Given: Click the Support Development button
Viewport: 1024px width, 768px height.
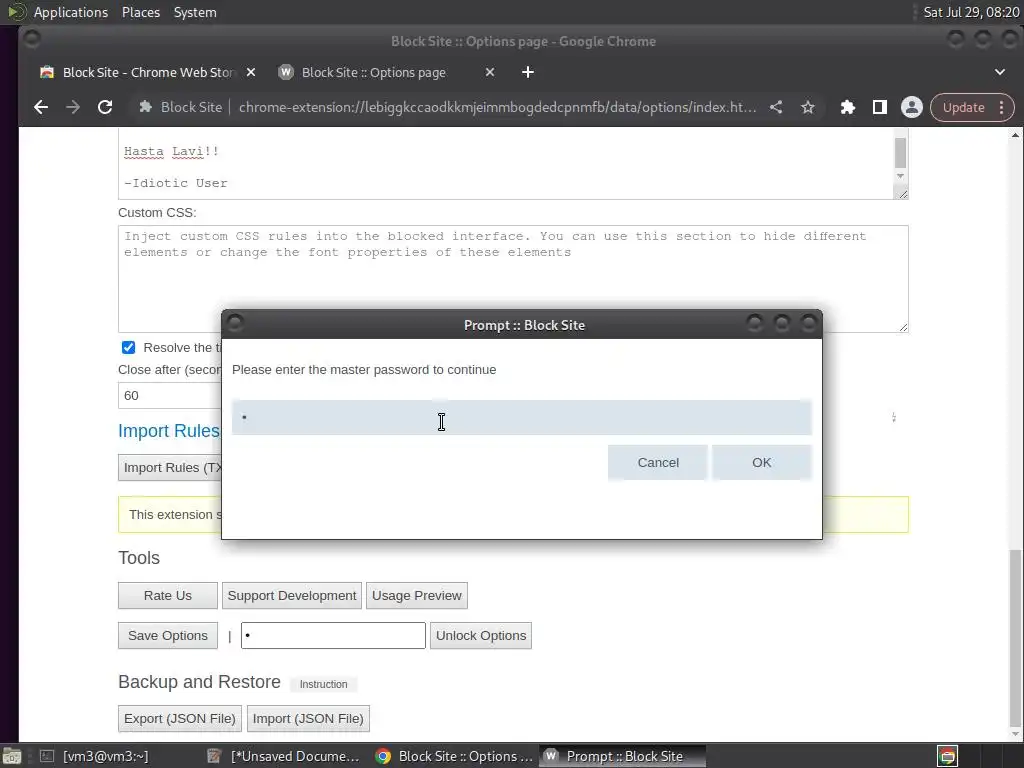Looking at the screenshot, I should pos(291,596).
